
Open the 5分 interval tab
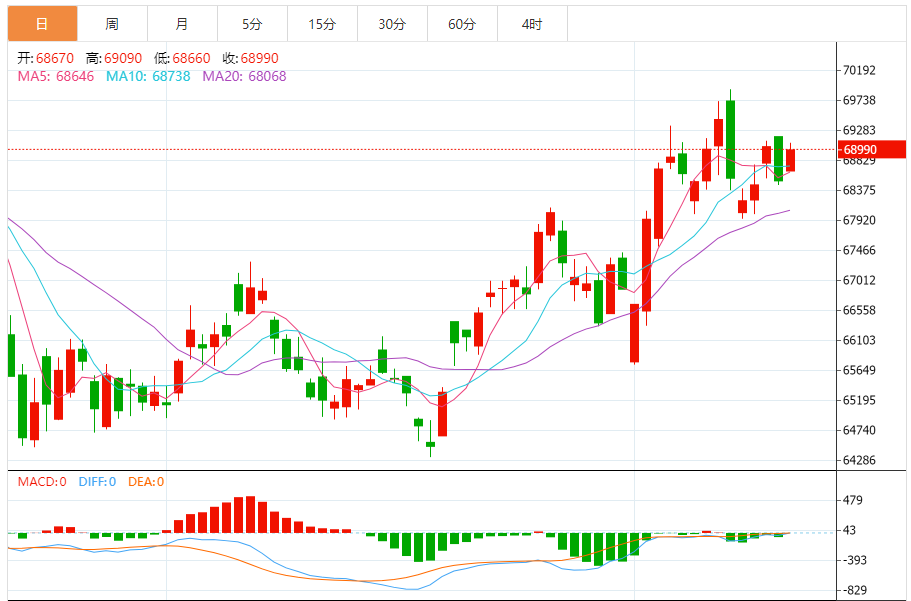(252, 24)
